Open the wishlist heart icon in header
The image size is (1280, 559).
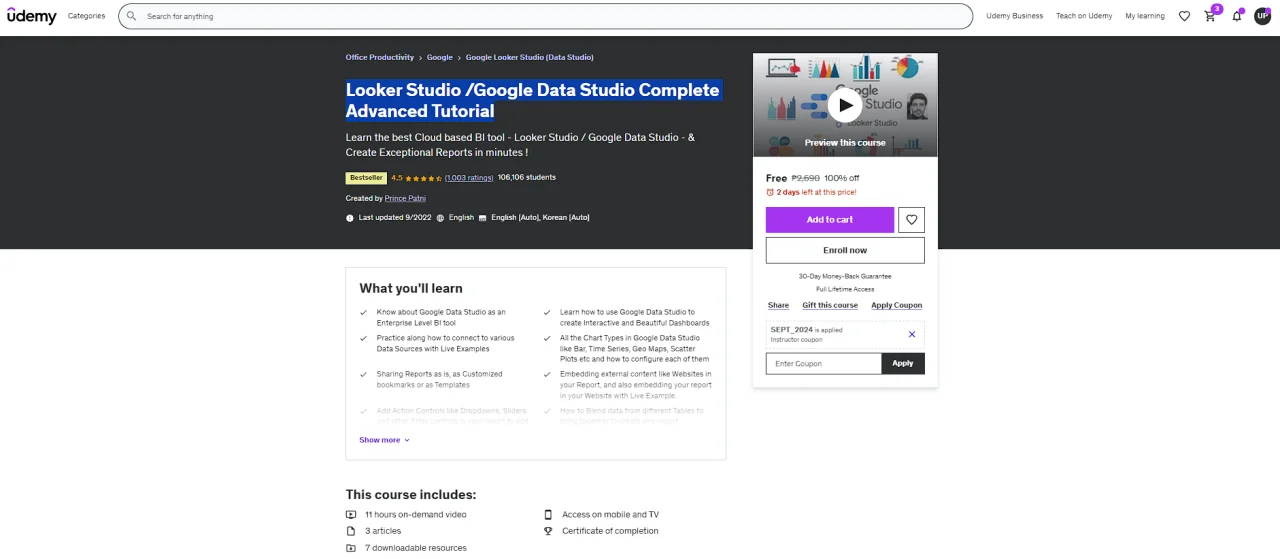click(x=1184, y=16)
